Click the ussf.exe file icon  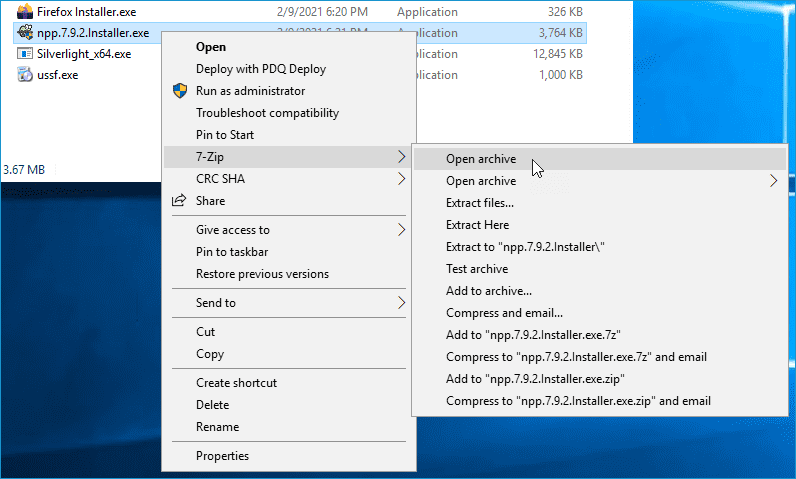click(x=25, y=75)
